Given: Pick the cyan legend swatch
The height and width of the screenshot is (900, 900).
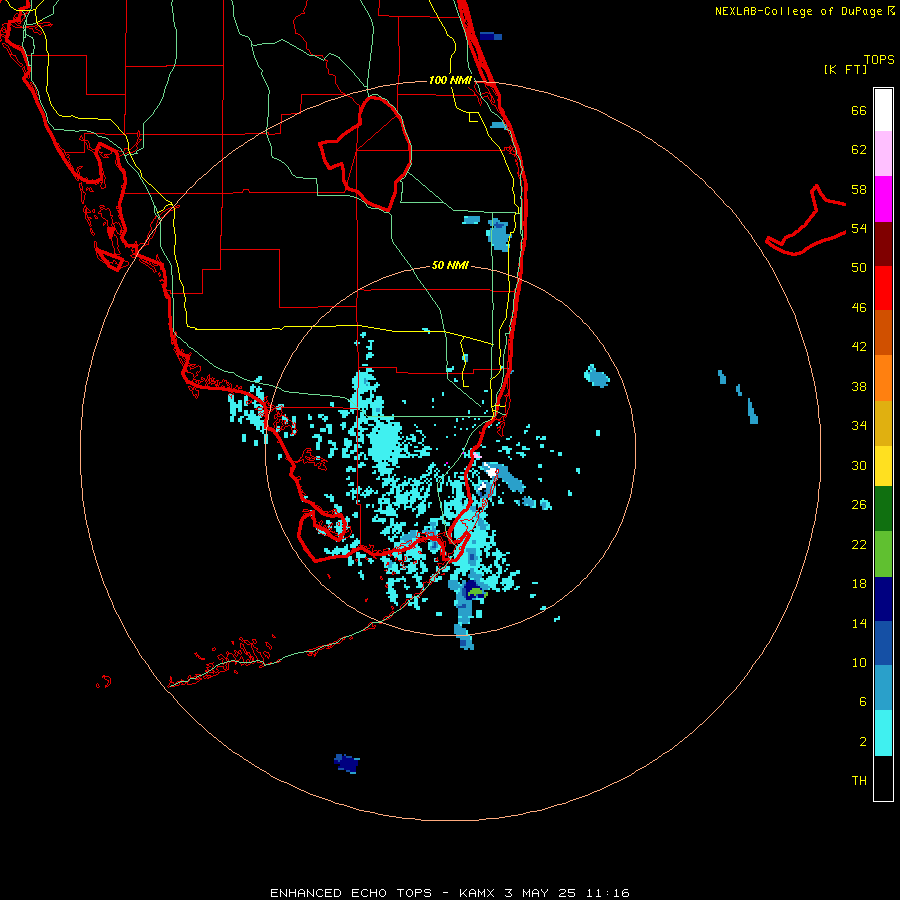Looking at the screenshot, I should click(883, 733).
